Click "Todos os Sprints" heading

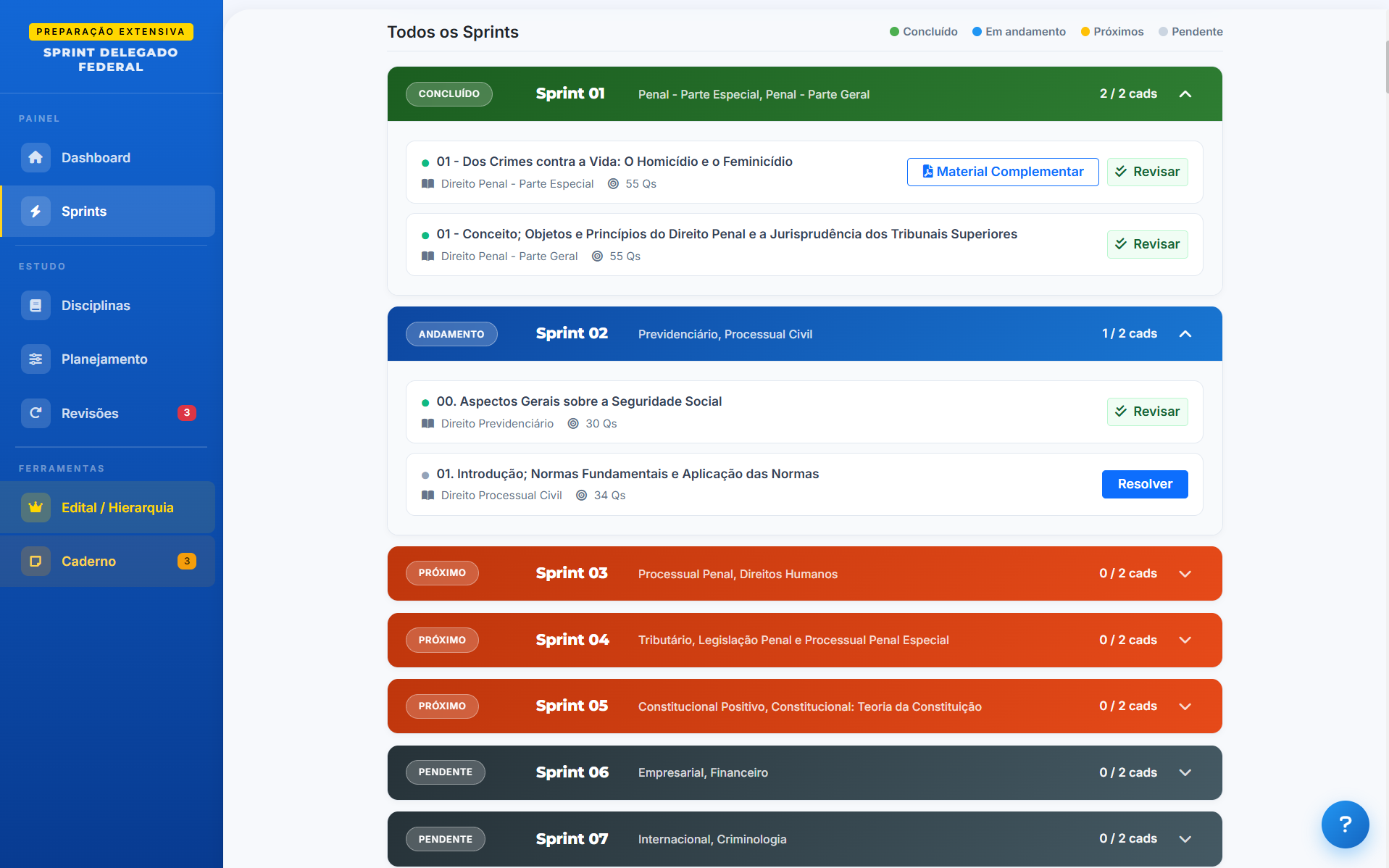point(453,32)
